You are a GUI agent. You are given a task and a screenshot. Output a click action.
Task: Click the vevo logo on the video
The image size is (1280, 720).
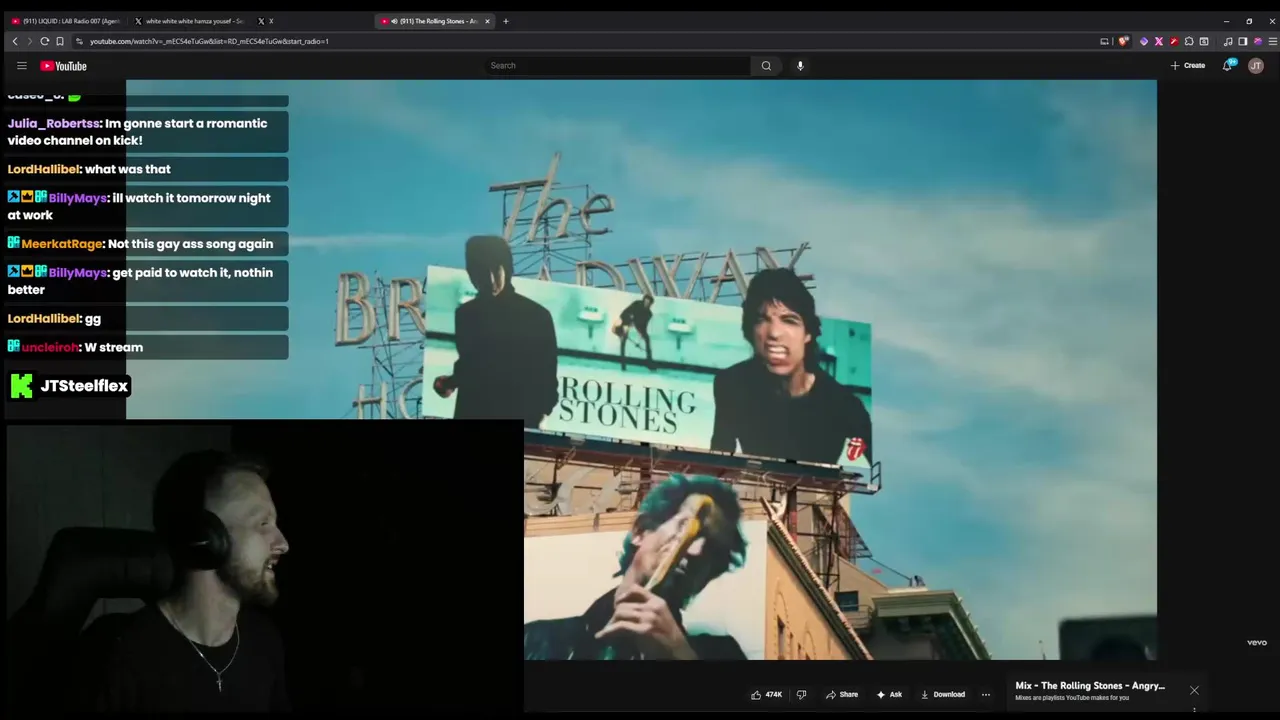click(1257, 643)
